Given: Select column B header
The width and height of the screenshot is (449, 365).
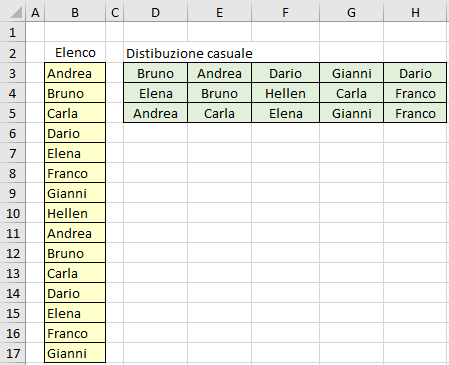Looking at the screenshot, I should click(x=75, y=12).
